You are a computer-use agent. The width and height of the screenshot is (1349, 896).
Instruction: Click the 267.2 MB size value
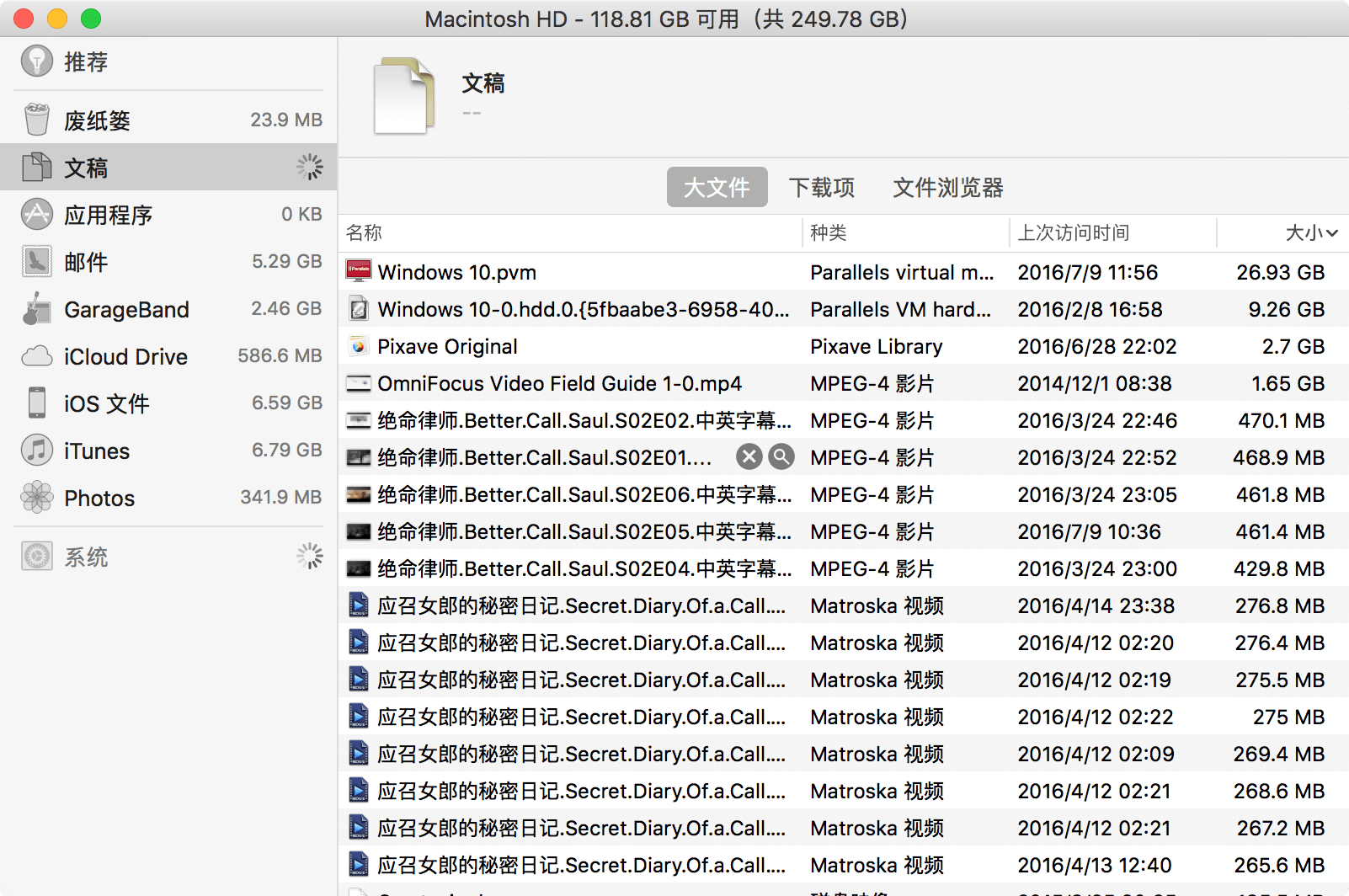(x=1281, y=828)
